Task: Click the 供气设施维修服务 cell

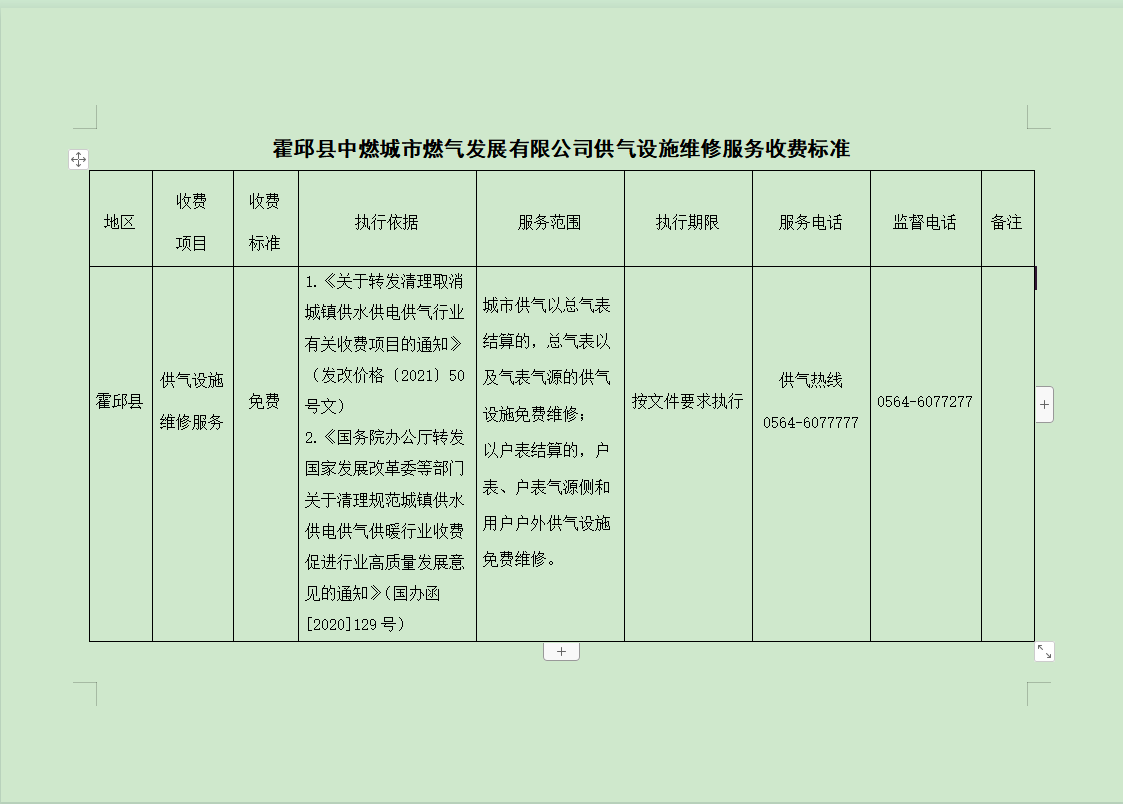Action: click(x=192, y=401)
